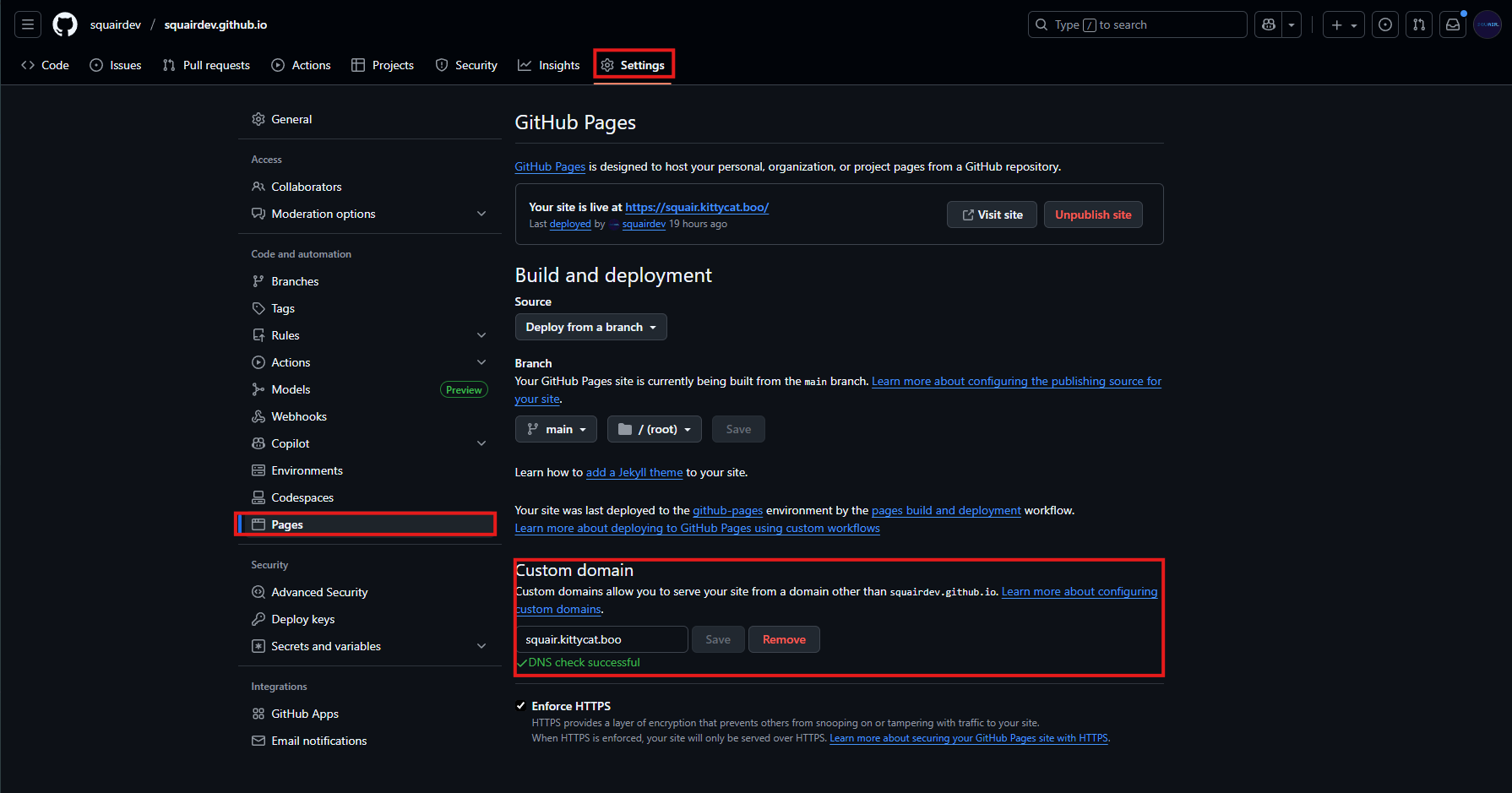Image resolution: width=1512 pixels, height=793 pixels.
Task: Click your profile avatar
Action: pyautogui.click(x=1487, y=24)
